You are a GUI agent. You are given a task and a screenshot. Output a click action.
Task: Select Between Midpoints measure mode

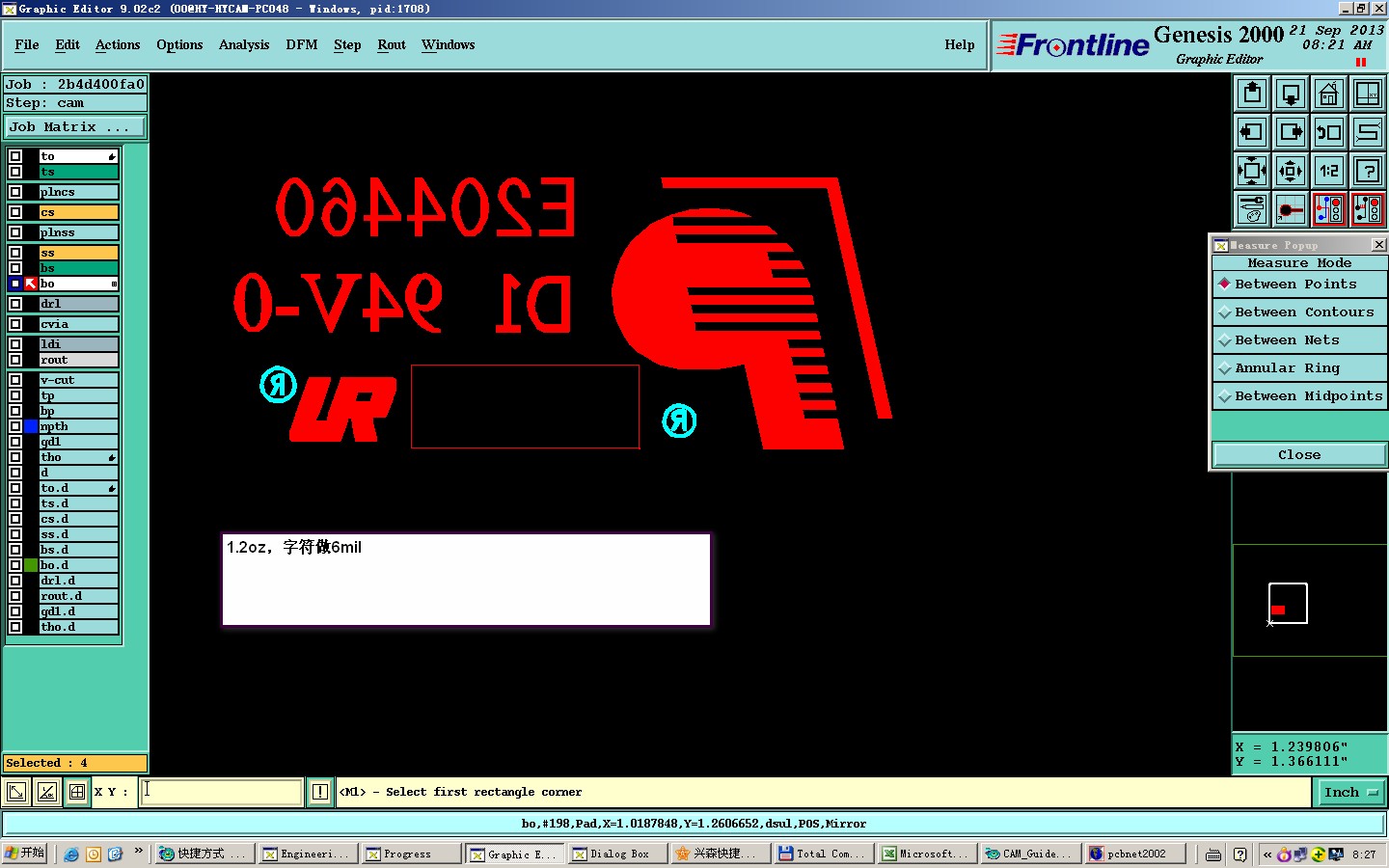tap(1299, 396)
